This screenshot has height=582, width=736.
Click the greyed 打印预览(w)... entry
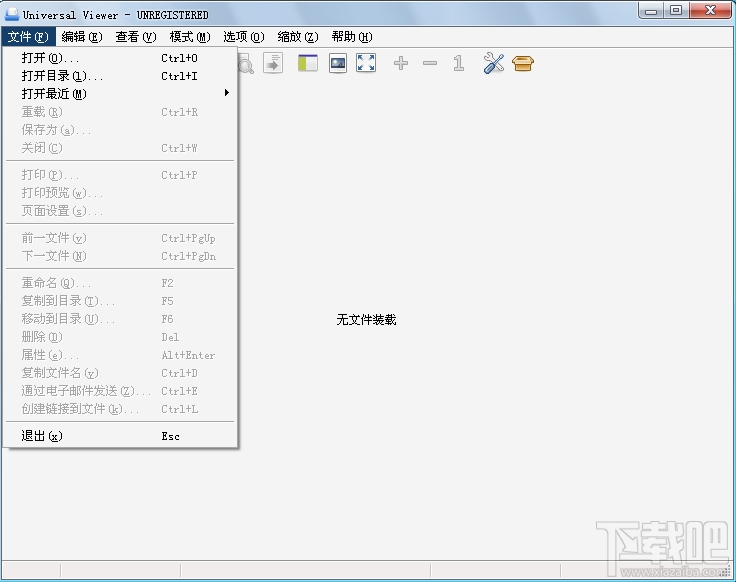pos(120,193)
